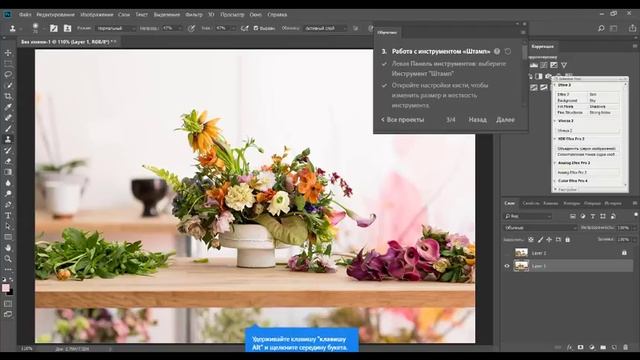Open the Изображение menu
Image resolution: width=640 pixels, height=360 pixels.
tap(97, 14)
